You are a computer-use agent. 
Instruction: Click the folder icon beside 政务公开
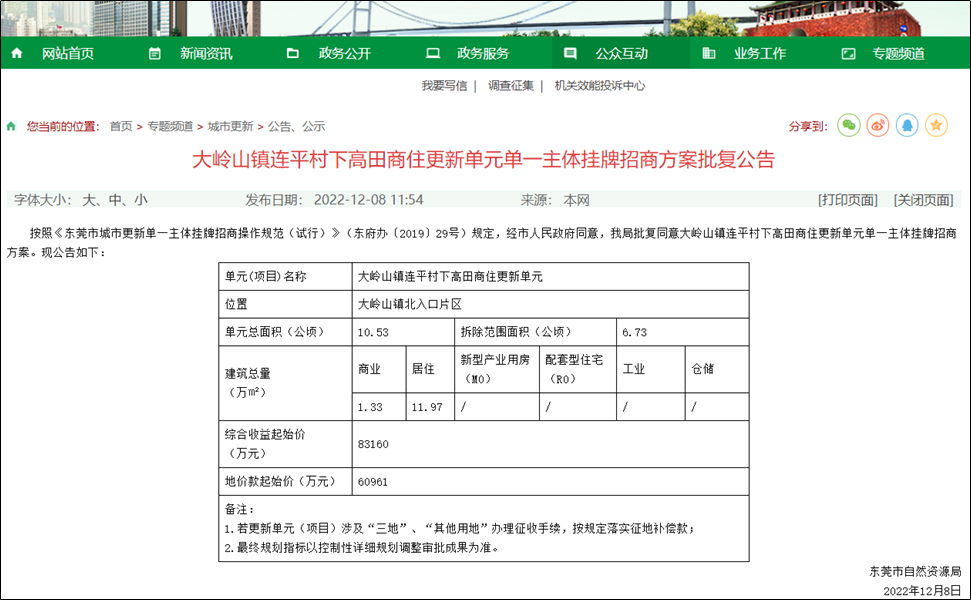point(293,53)
